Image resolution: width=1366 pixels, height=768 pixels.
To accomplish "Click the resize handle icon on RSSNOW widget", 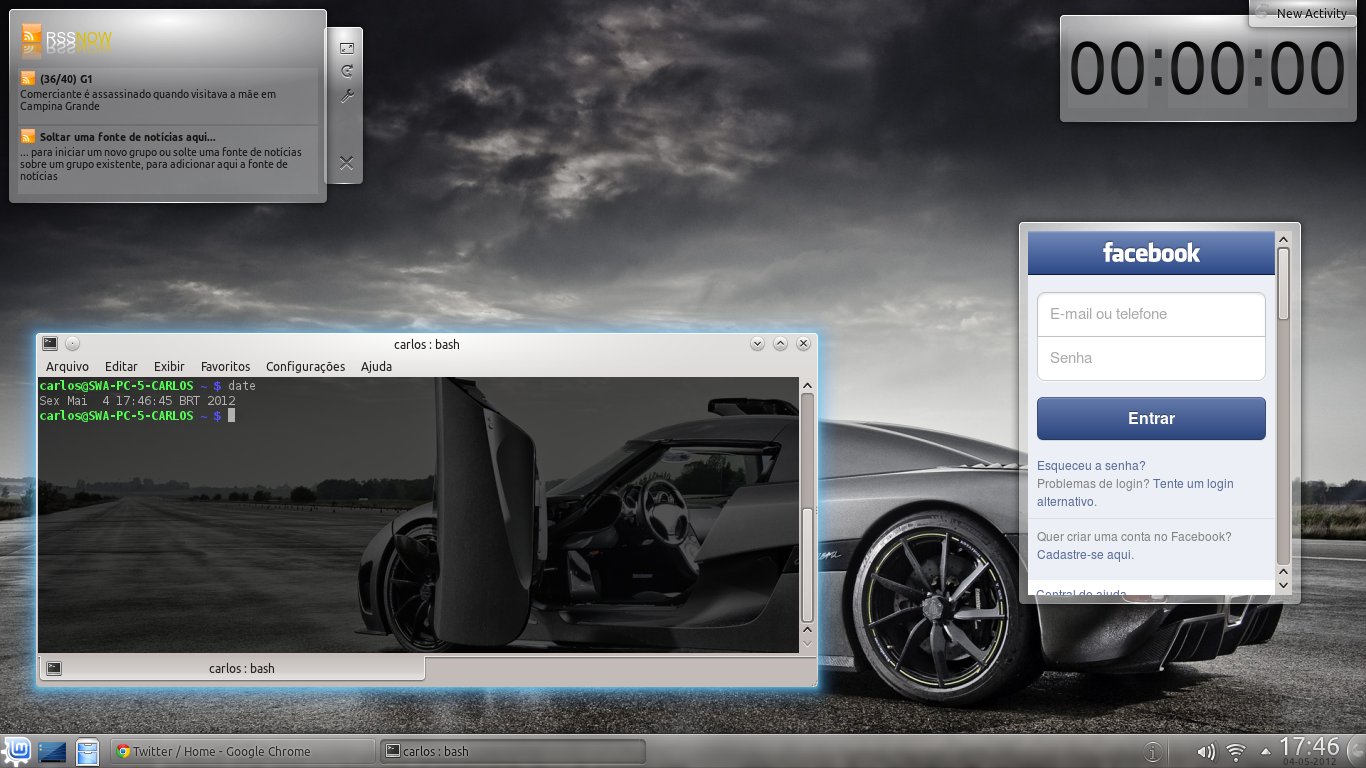I will pyautogui.click(x=346, y=48).
